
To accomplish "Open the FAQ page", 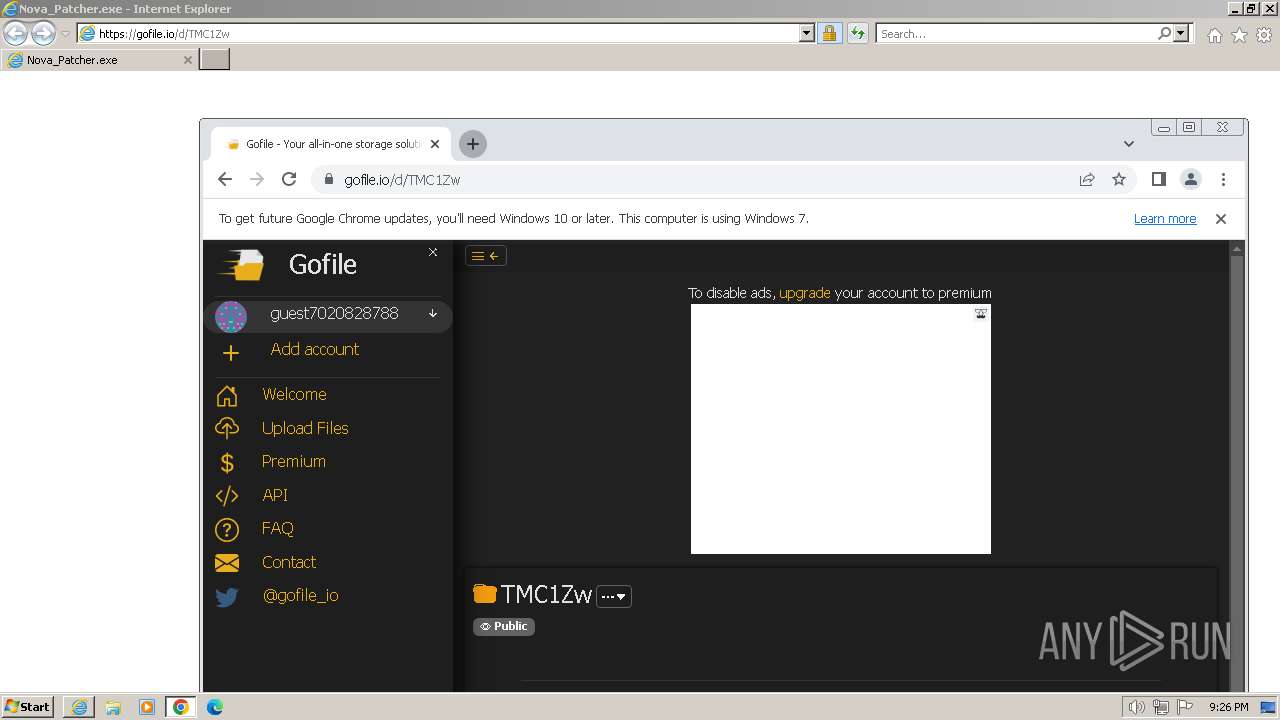I will pos(277,528).
